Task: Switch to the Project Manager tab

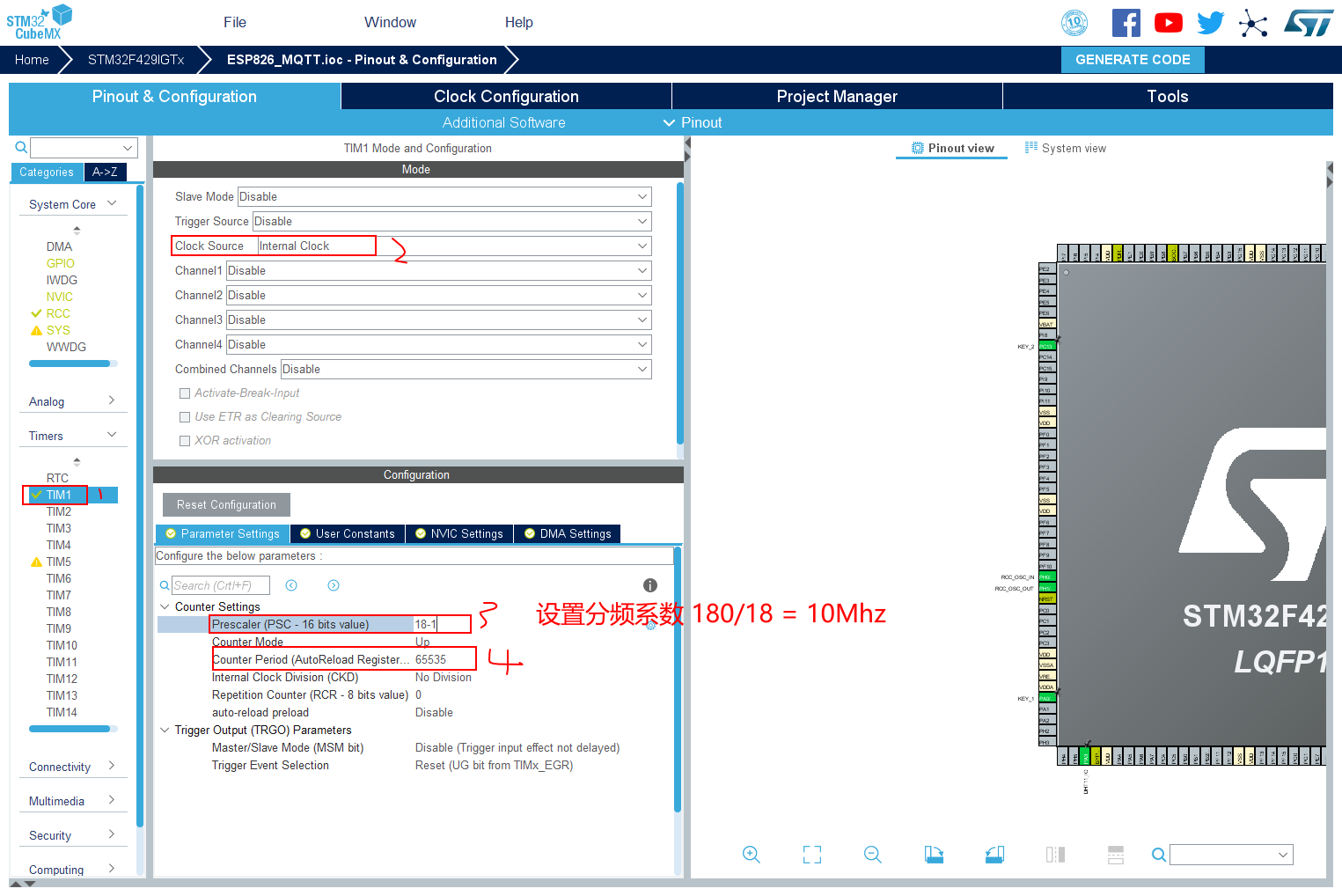Action: click(x=837, y=96)
